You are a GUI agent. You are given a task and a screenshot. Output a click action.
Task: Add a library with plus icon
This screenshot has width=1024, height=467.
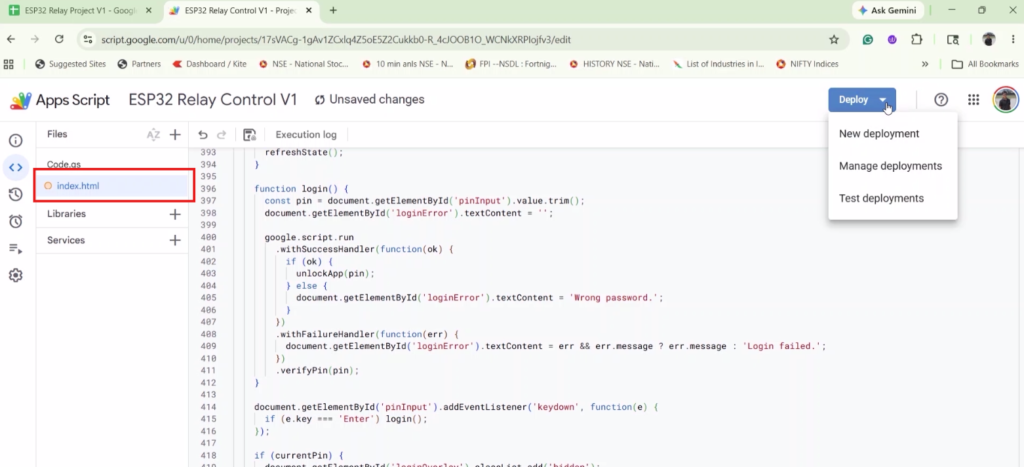[175, 214]
